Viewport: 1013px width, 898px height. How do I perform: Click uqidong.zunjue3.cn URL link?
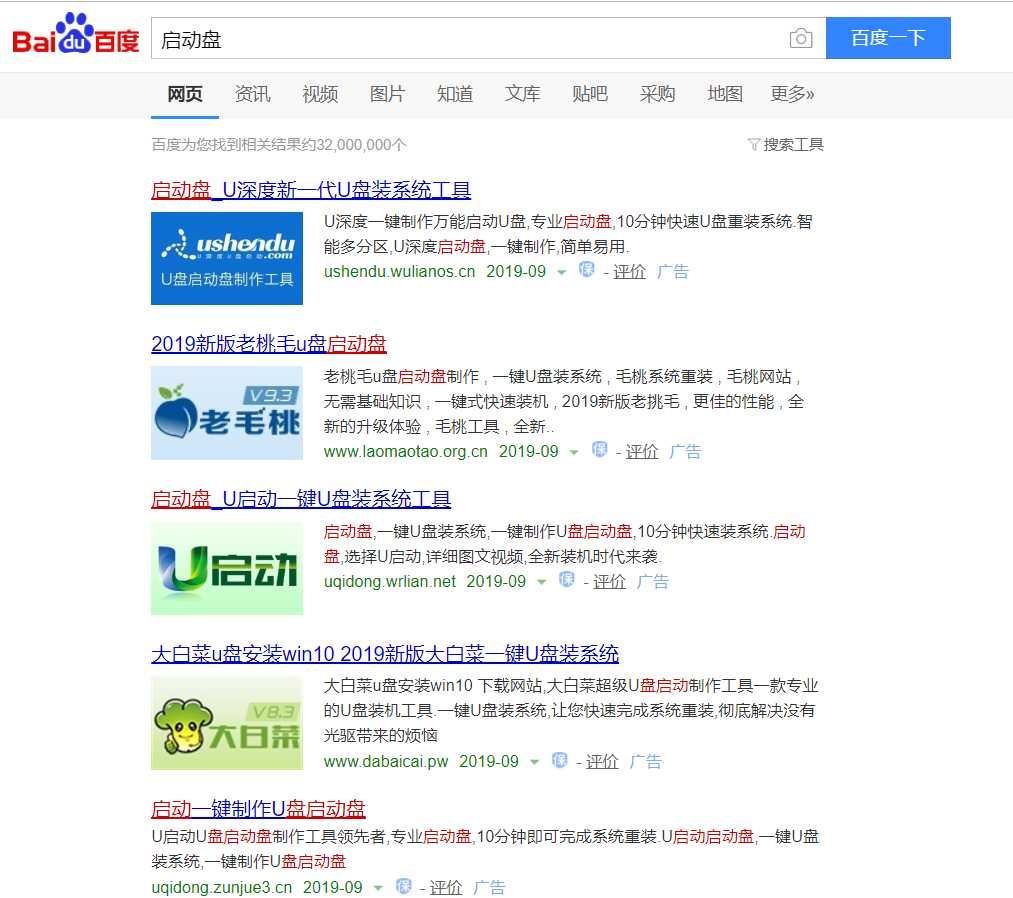(222, 887)
